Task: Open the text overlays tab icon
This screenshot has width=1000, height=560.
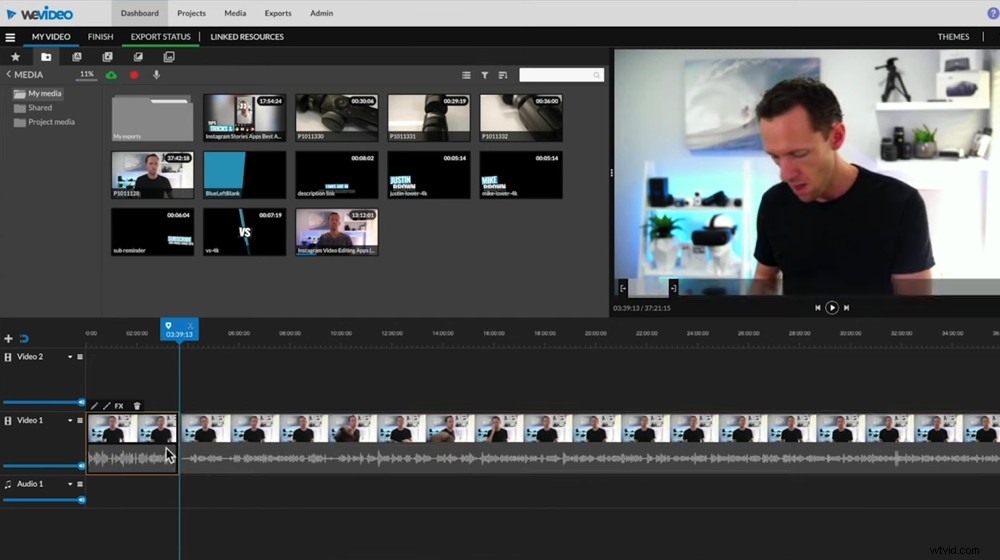Action: click(77, 57)
